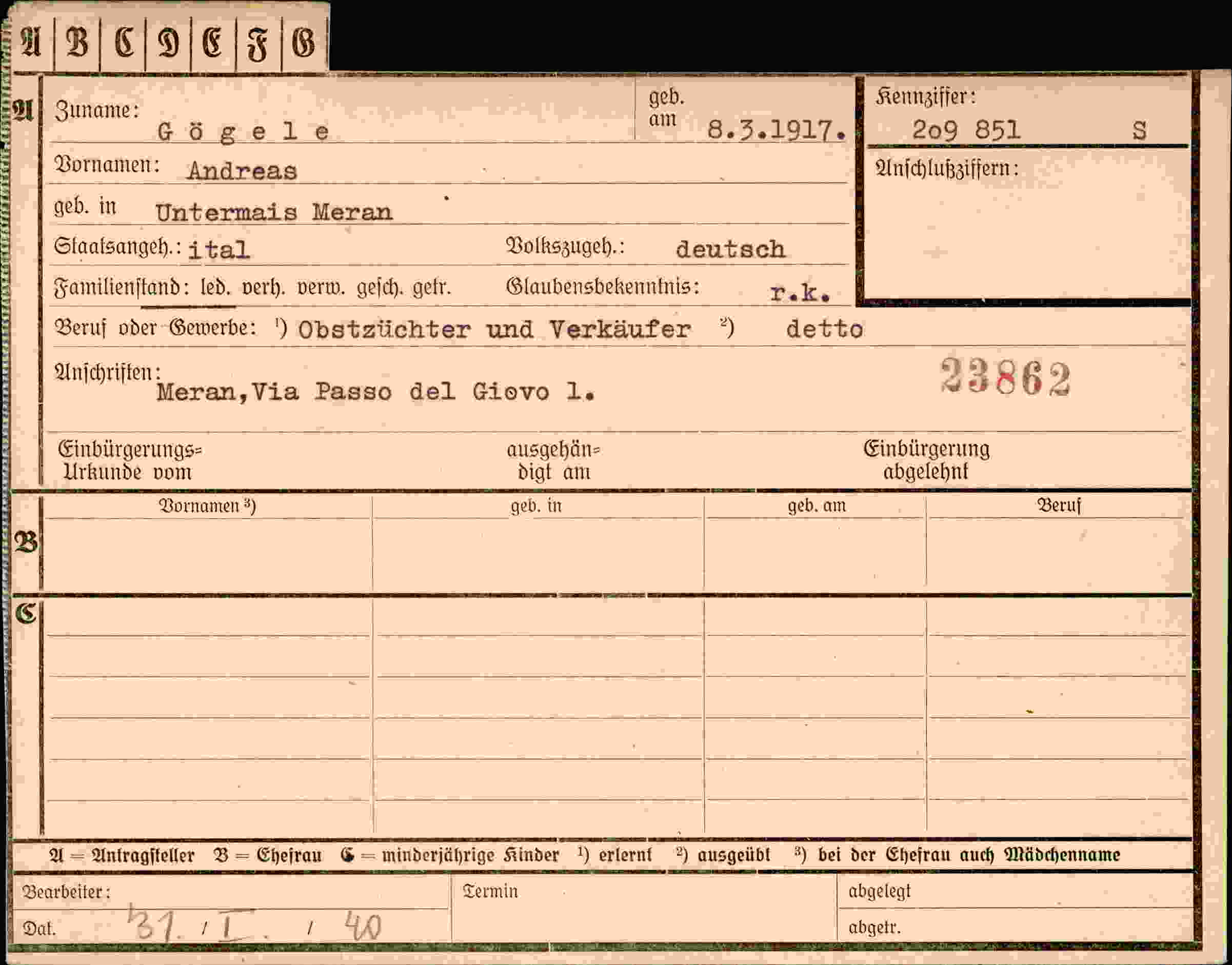This screenshot has width=1232, height=965.
Task: Click the 'Bearbeiter:' label
Action: point(66,892)
